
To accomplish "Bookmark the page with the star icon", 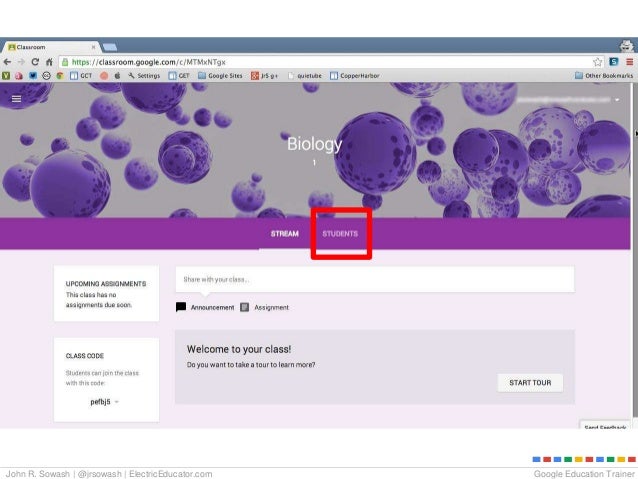I will pyautogui.click(x=597, y=62).
